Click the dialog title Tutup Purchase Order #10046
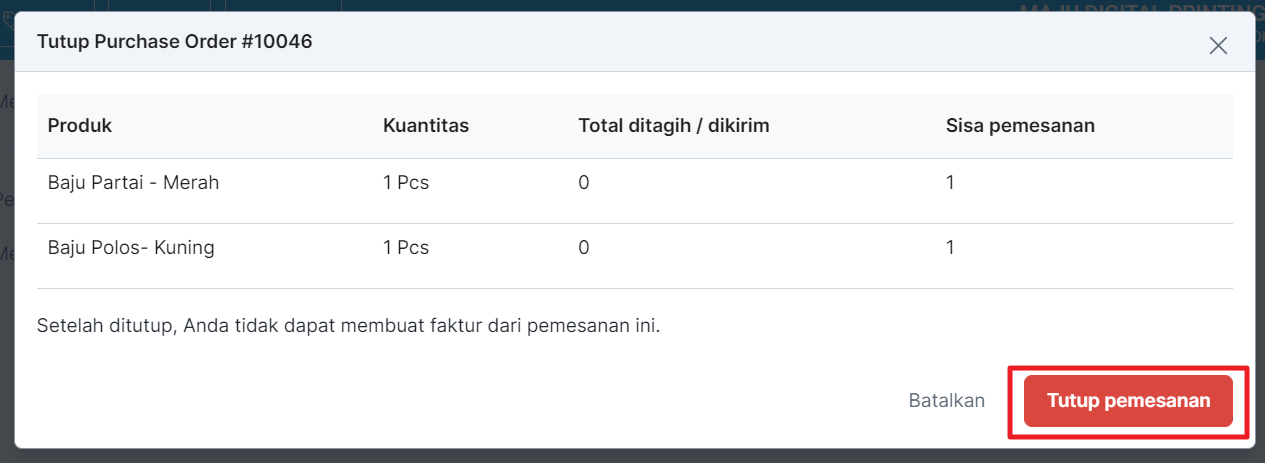Screen dimensions: 1265x463 (x=175, y=42)
